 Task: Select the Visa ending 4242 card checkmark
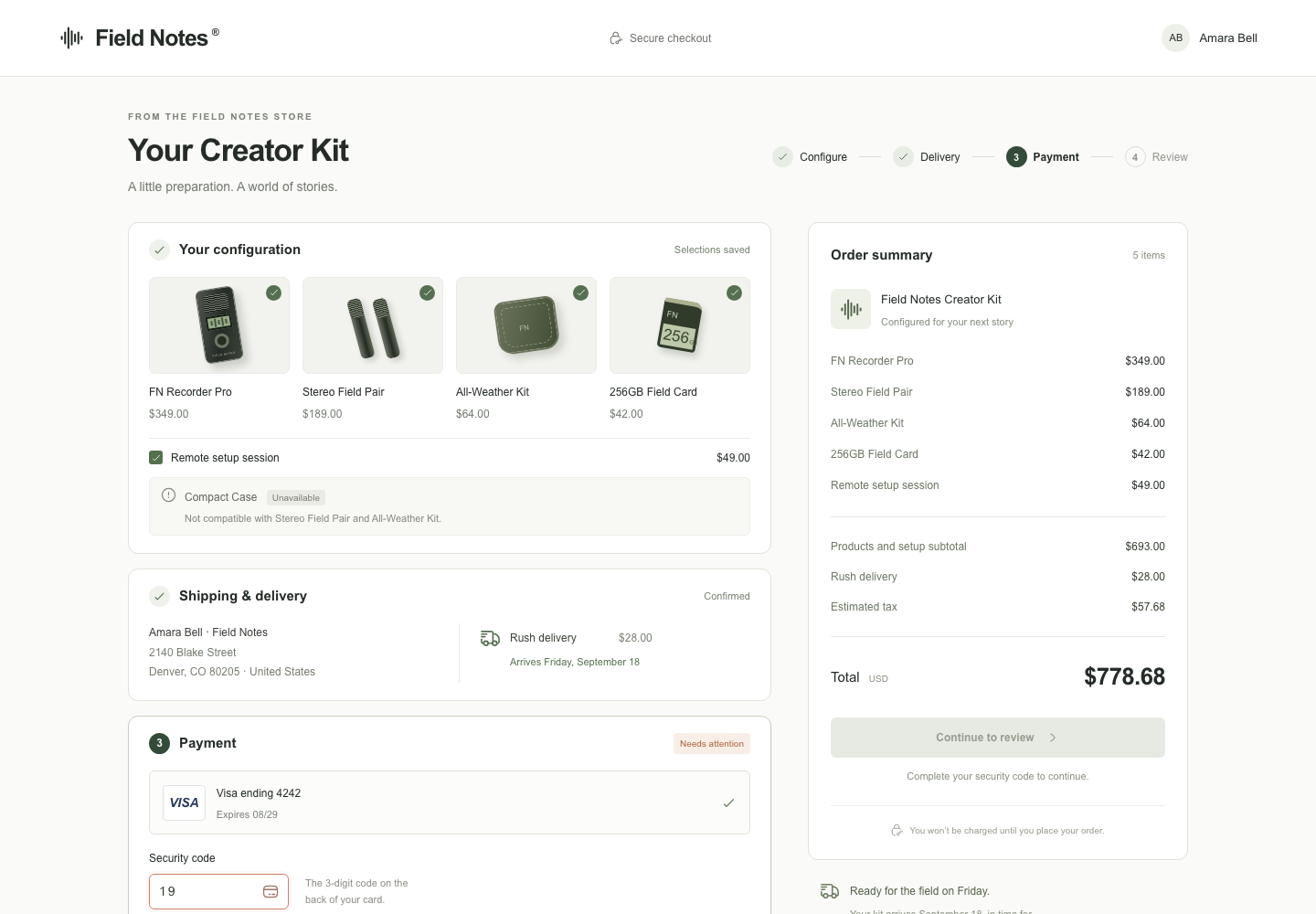728,802
